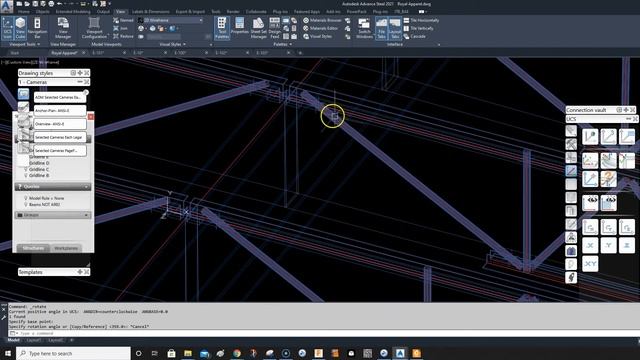The width and height of the screenshot is (640, 360).
Task: Toggle Gridline B lightbulb visibility
Action: tap(26, 176)
